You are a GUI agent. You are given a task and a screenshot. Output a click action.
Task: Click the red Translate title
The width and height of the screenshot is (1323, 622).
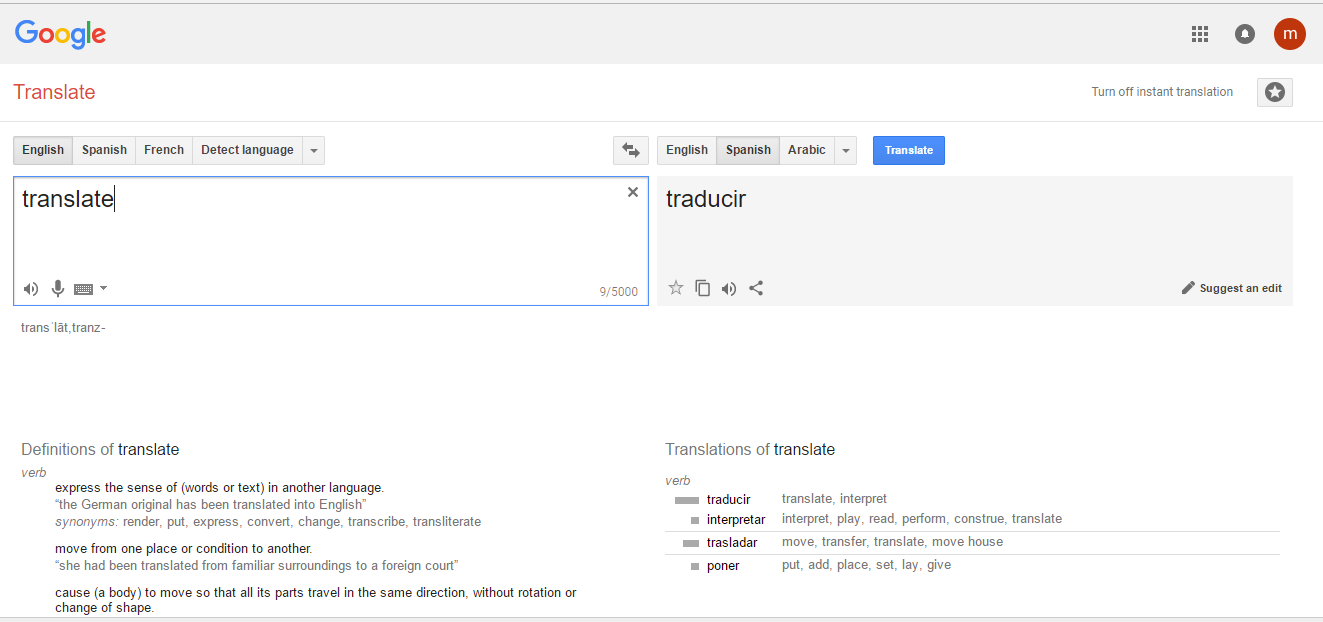54,92
